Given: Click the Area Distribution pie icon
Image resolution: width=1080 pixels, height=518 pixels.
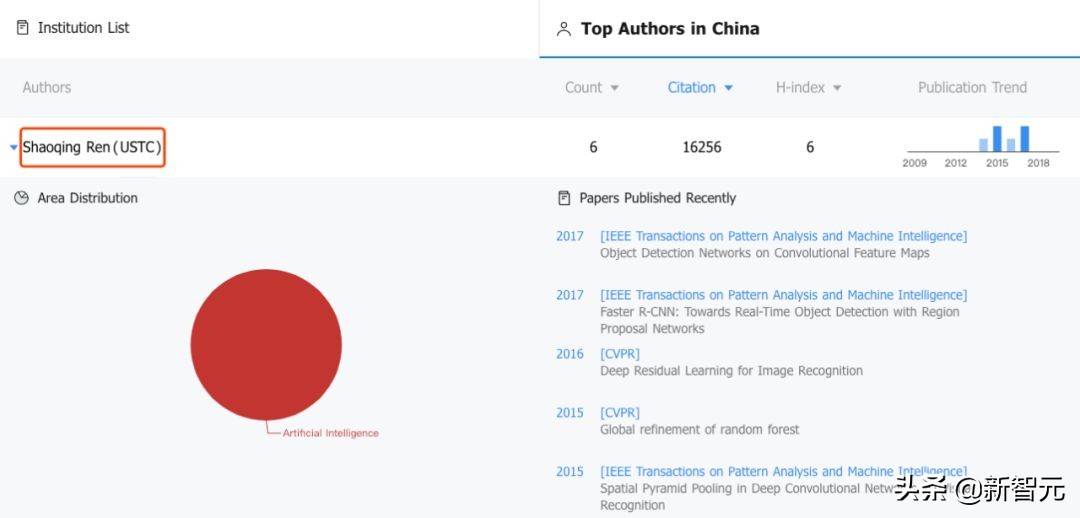Looking at the screenshot, I should (22, 198).
